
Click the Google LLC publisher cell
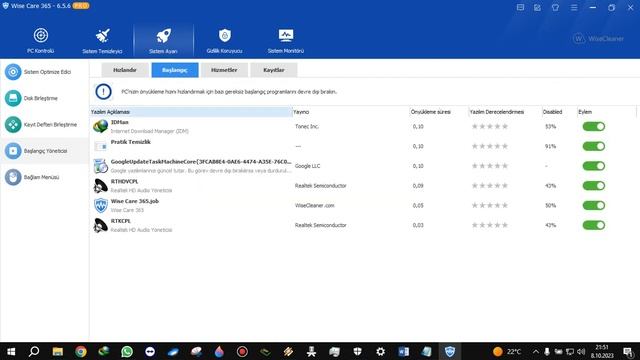(x=307, y=166)
